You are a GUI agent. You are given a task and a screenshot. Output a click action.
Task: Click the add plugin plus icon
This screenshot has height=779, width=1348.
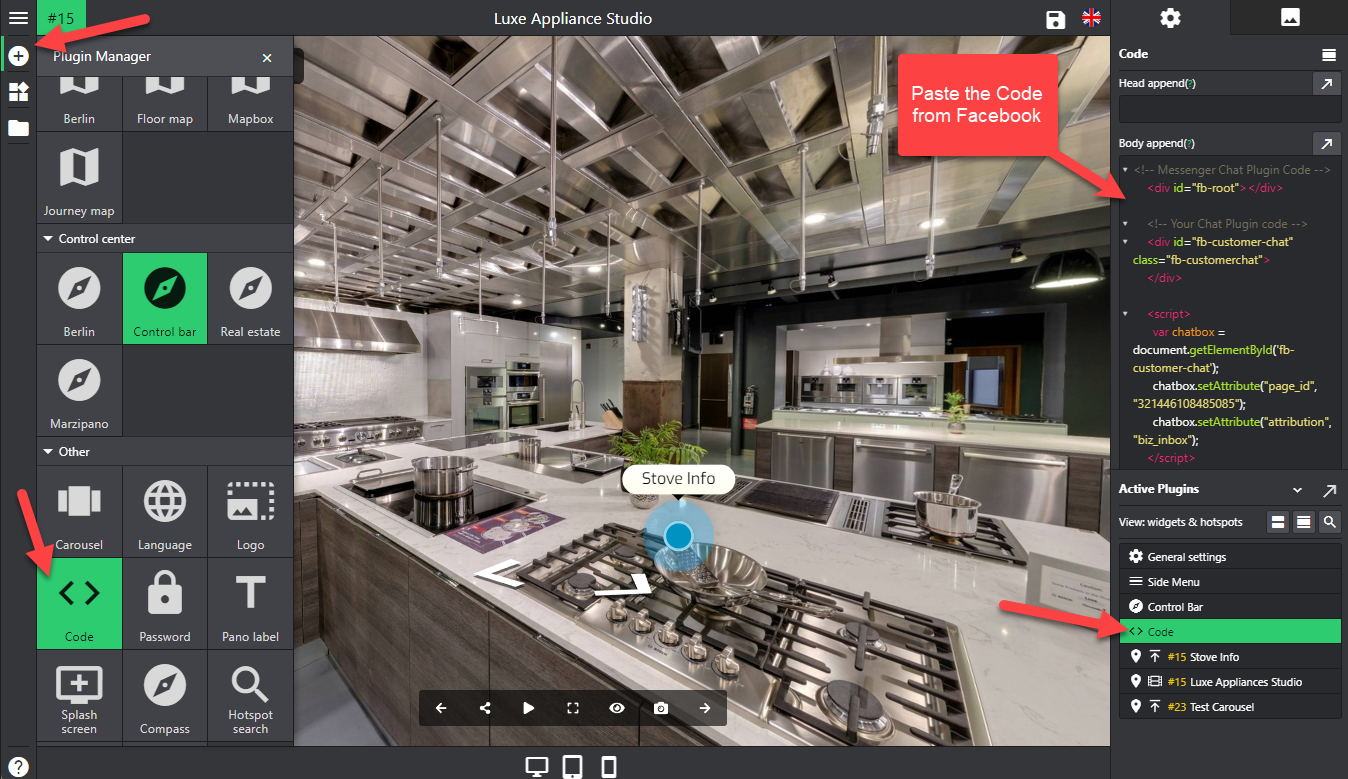pos(18,56)
